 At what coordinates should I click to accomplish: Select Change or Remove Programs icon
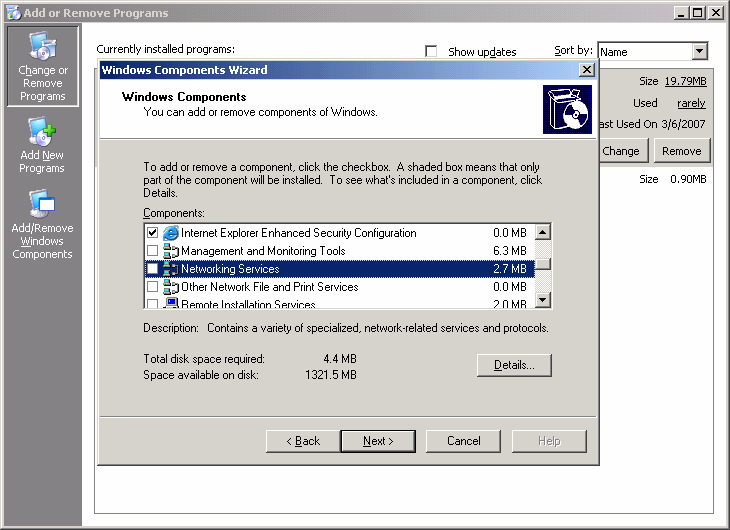(x=43, y=46)
